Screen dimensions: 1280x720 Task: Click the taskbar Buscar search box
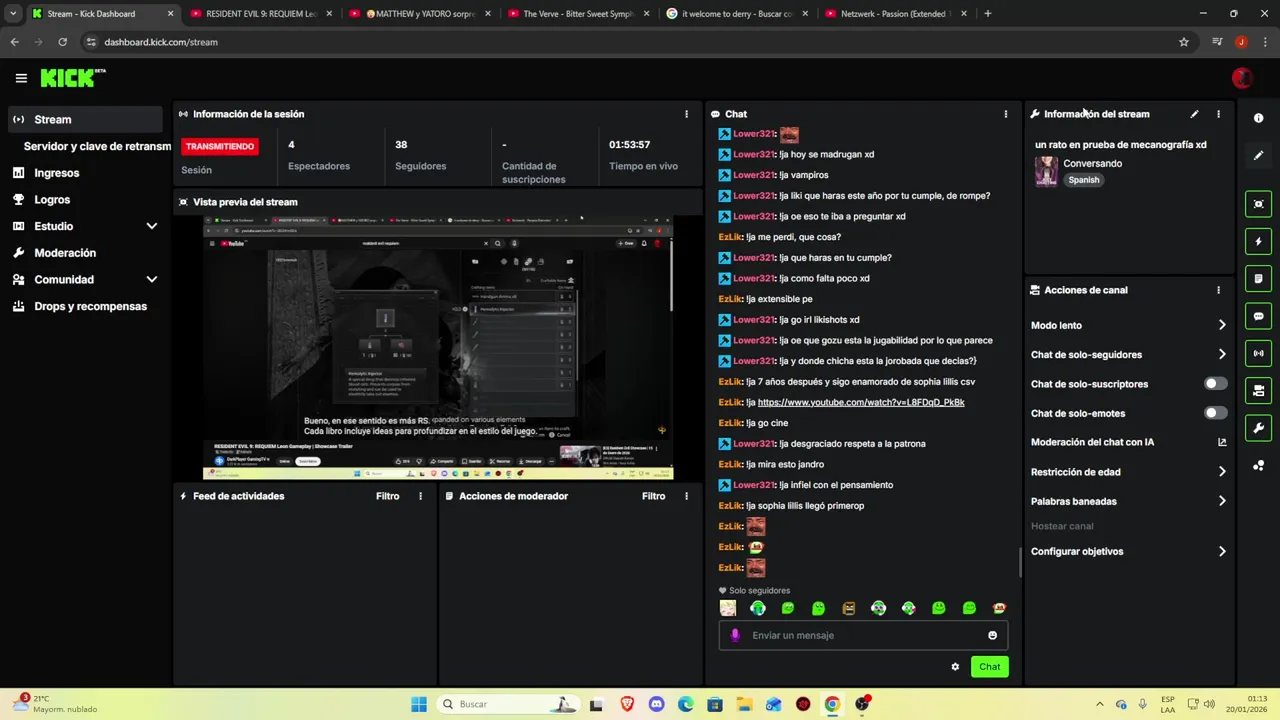[507, 704]
